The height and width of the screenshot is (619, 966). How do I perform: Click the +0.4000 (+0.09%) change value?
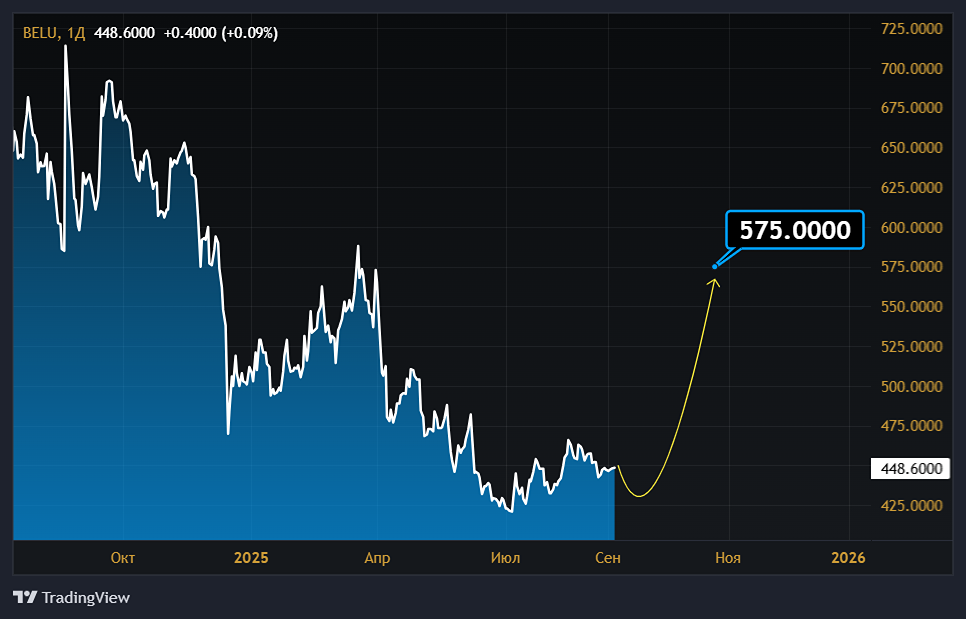tap(221, 33)
